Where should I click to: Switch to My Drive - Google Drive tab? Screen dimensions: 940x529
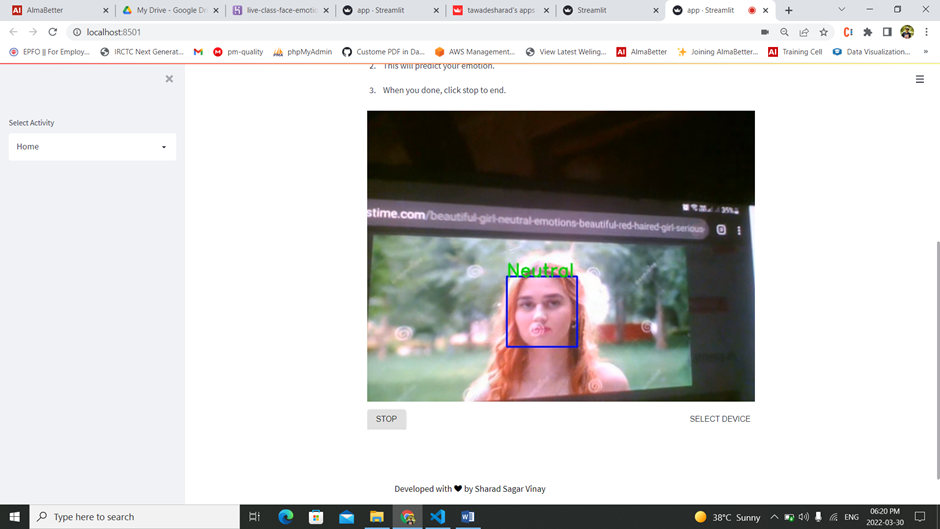coord(170,10)
